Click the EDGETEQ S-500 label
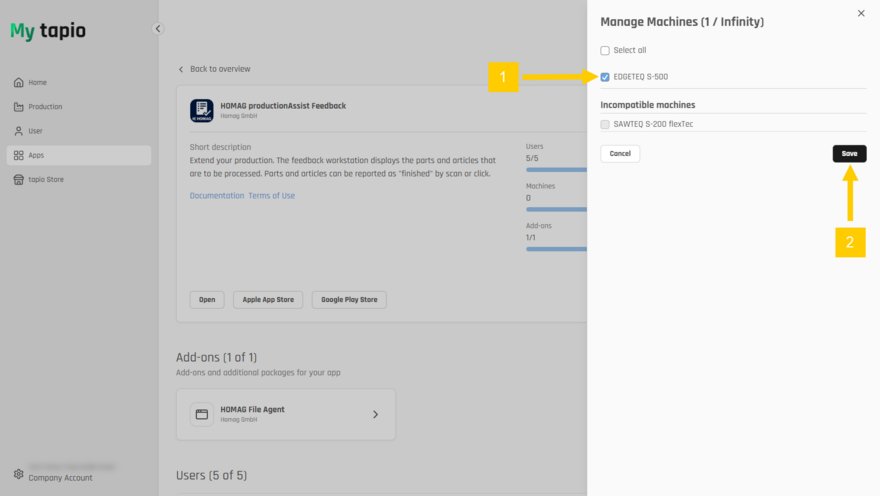 [640, 77]
